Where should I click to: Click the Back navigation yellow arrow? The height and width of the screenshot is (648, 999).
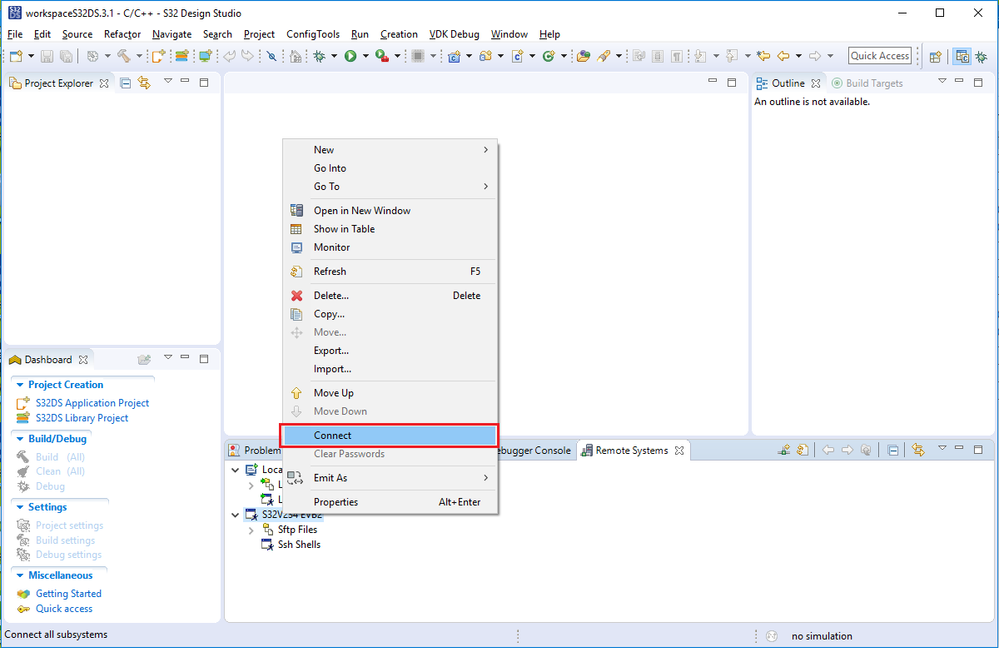(783, 56)
